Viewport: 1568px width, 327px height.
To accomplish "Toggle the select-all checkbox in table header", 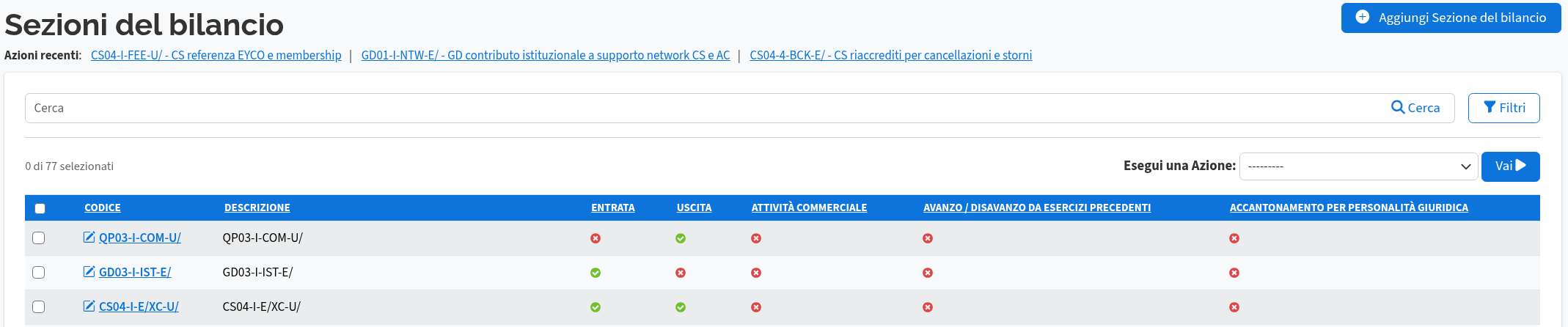I will (40, 208).
